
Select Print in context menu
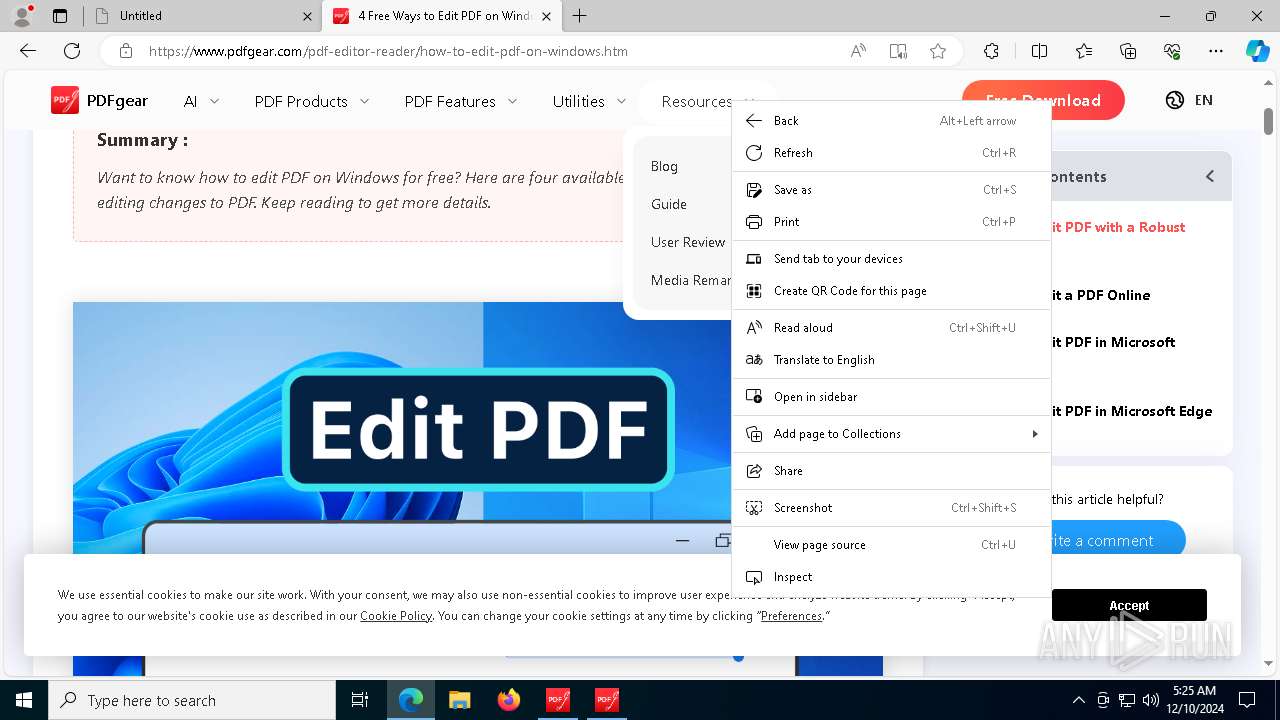(892, 222)
